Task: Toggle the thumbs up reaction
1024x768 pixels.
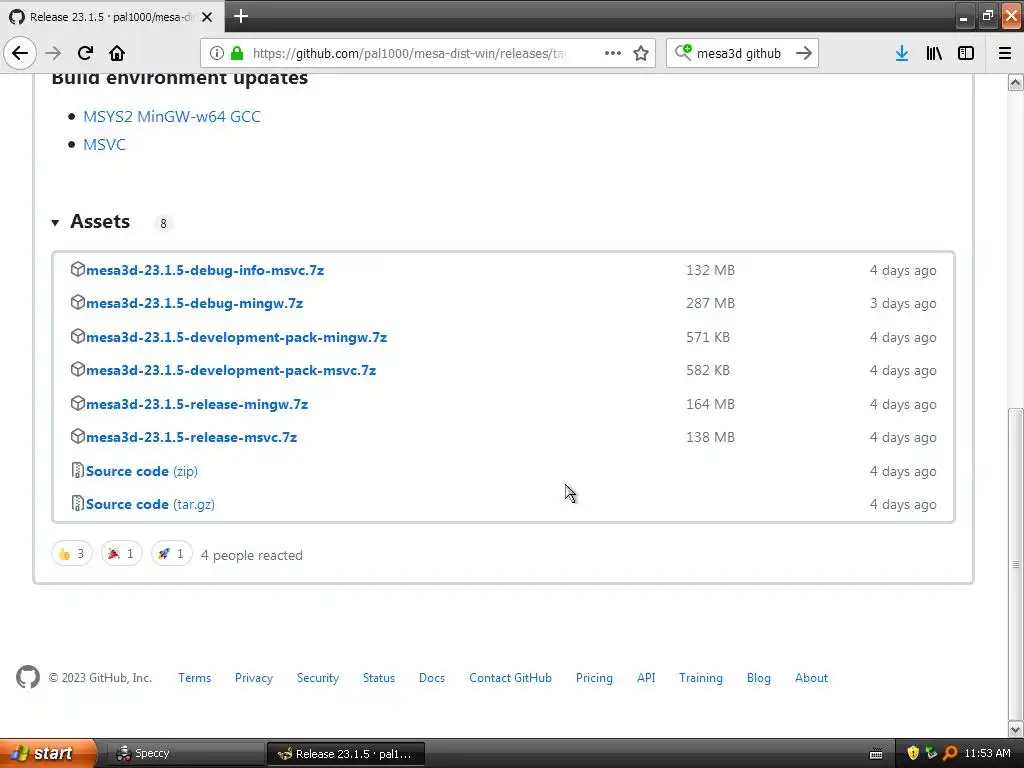Action: pos(72,554)
